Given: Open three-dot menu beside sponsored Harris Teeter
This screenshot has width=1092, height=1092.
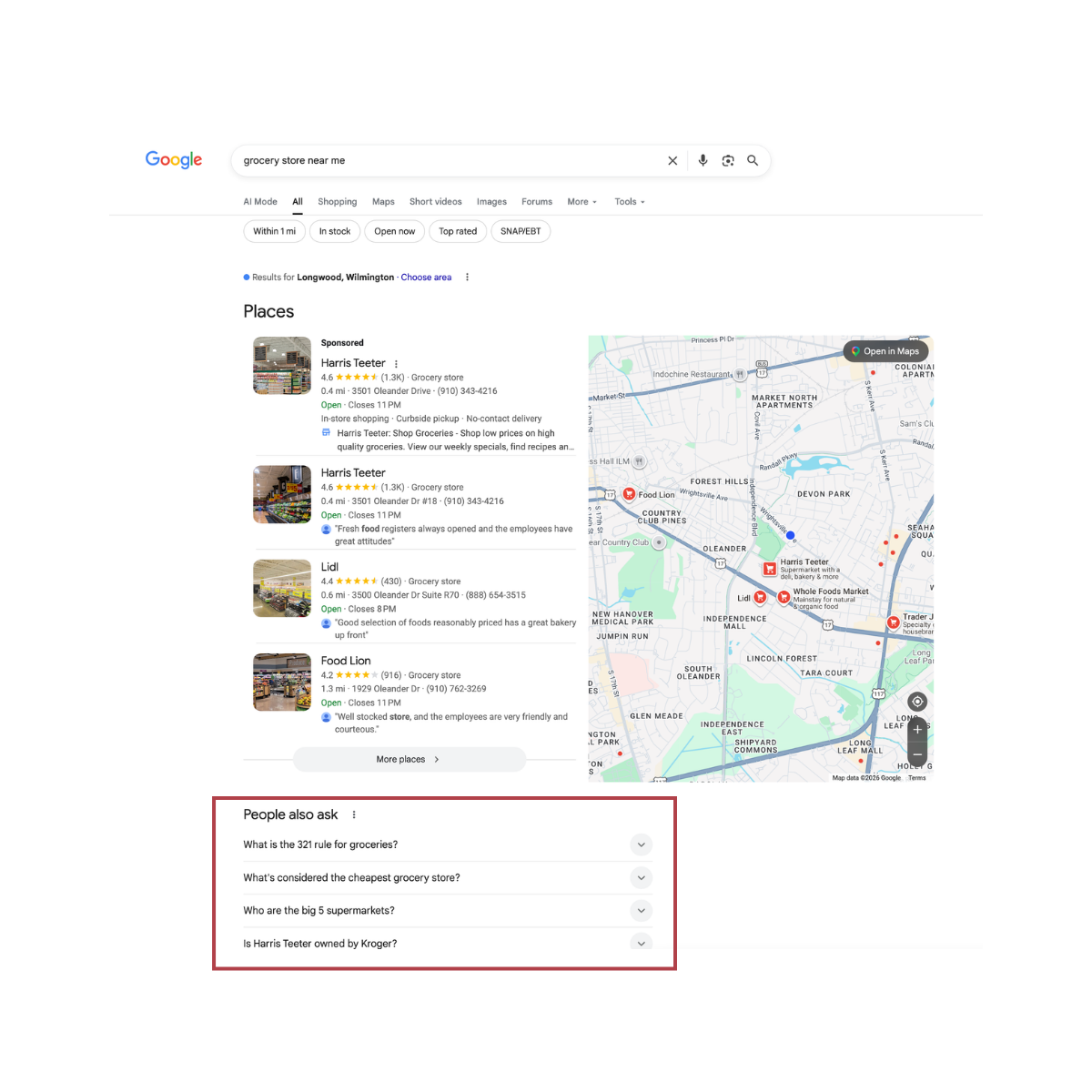Looking at the screenshot, I should pos(396,363).
